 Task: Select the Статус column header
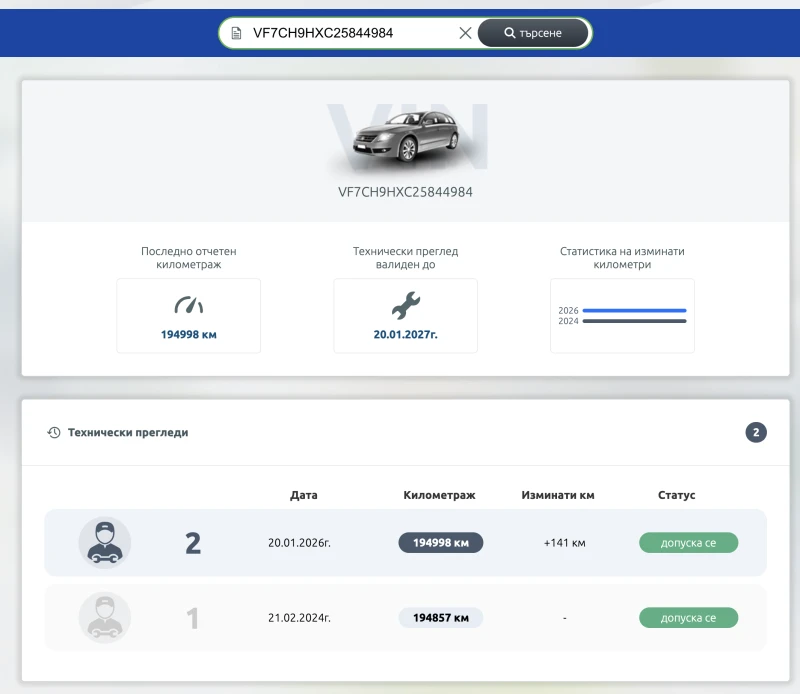pos(678,494)
